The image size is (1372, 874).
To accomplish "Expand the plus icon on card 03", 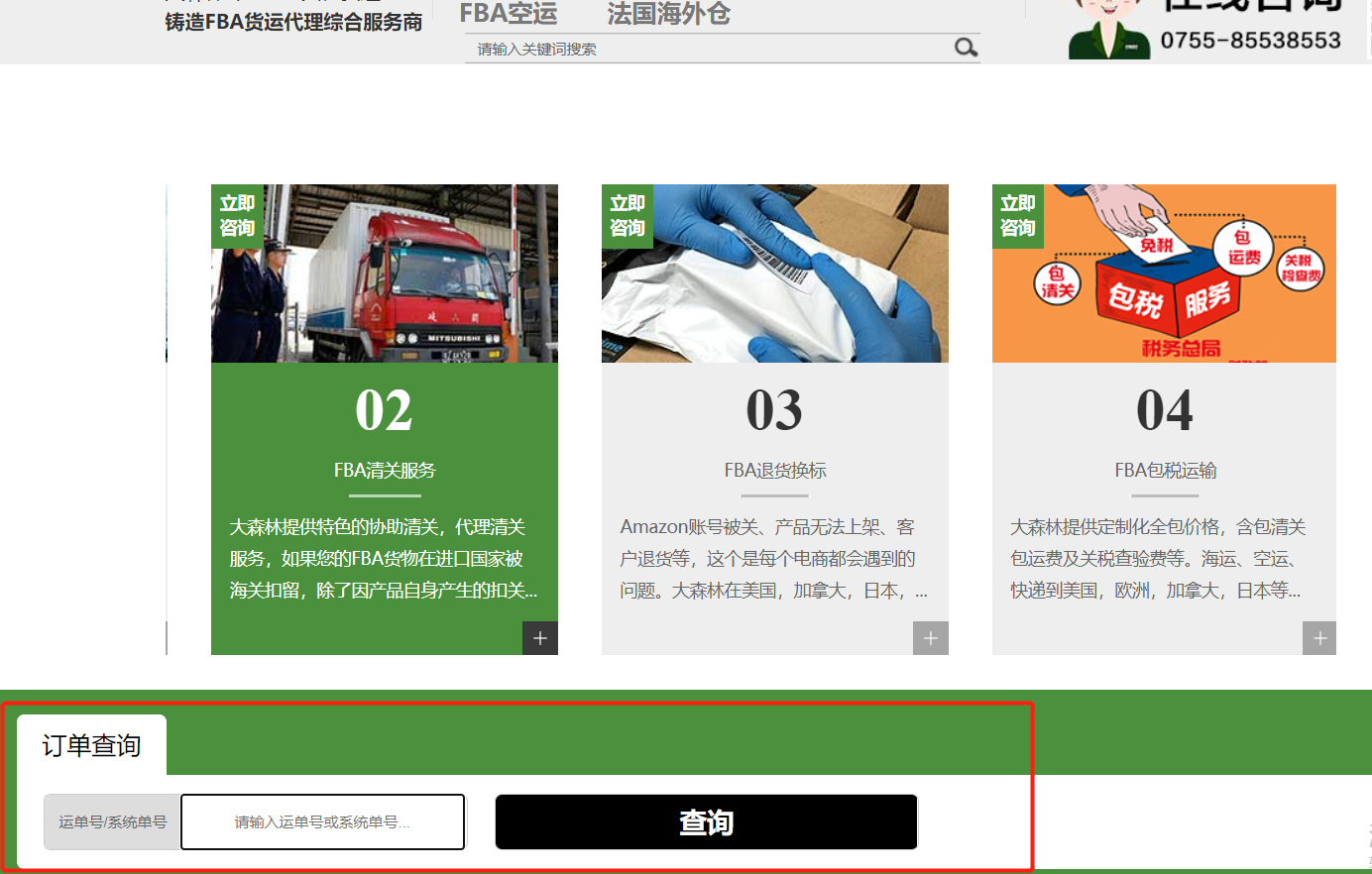I will click(930, 637).
